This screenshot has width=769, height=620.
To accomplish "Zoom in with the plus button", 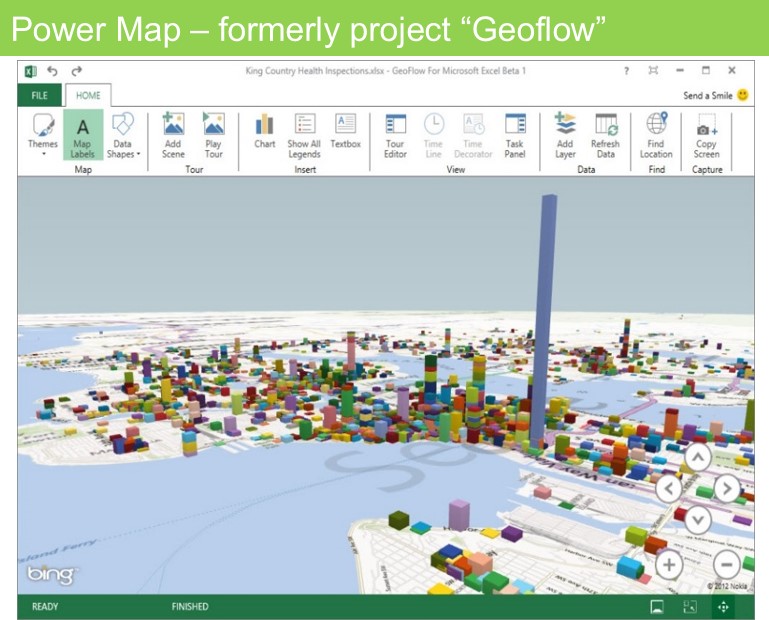I will point(669,565).
